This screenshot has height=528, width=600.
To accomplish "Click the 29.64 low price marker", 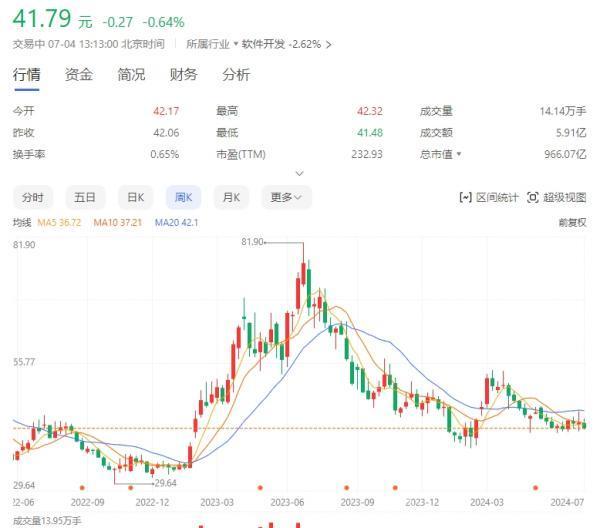I will coord(166,483).
